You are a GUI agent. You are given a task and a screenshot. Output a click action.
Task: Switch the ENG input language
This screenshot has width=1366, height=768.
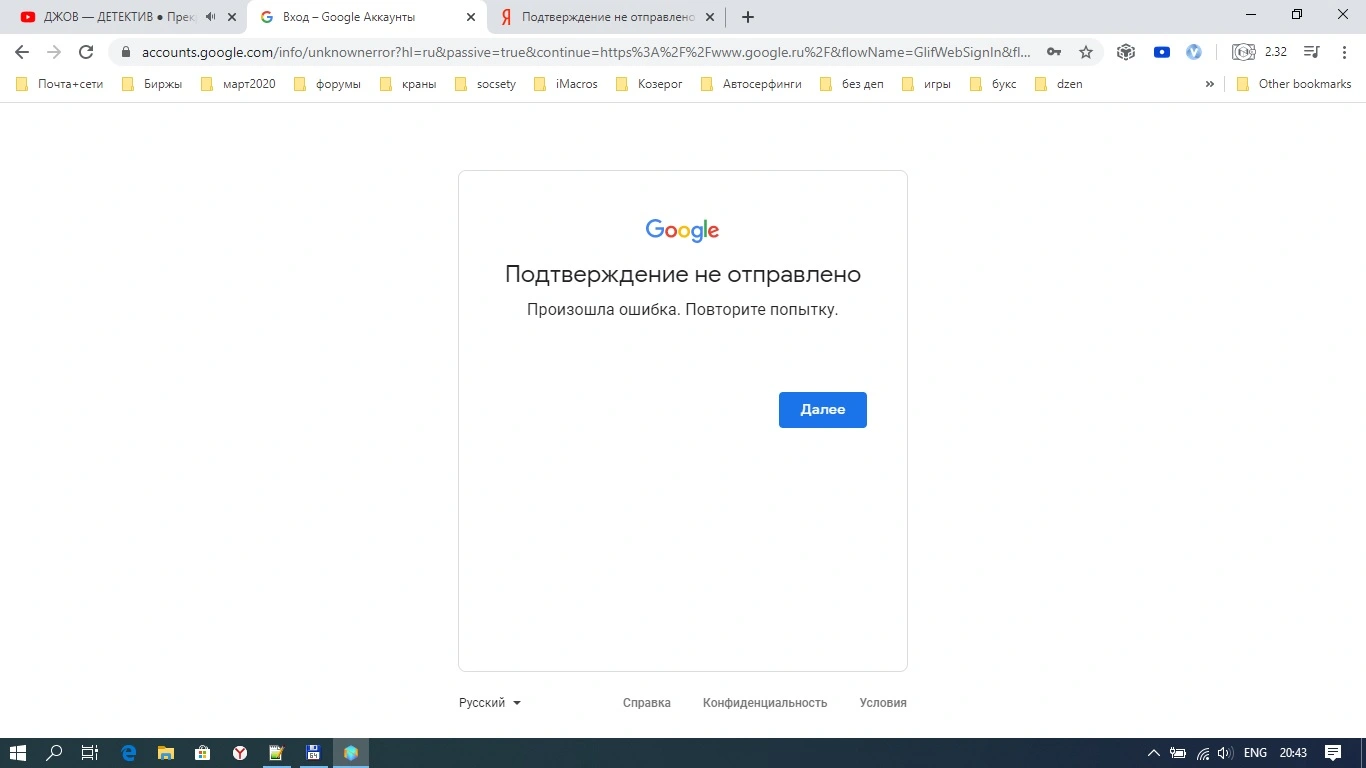pyautogui.click(x=1255, y=753)
